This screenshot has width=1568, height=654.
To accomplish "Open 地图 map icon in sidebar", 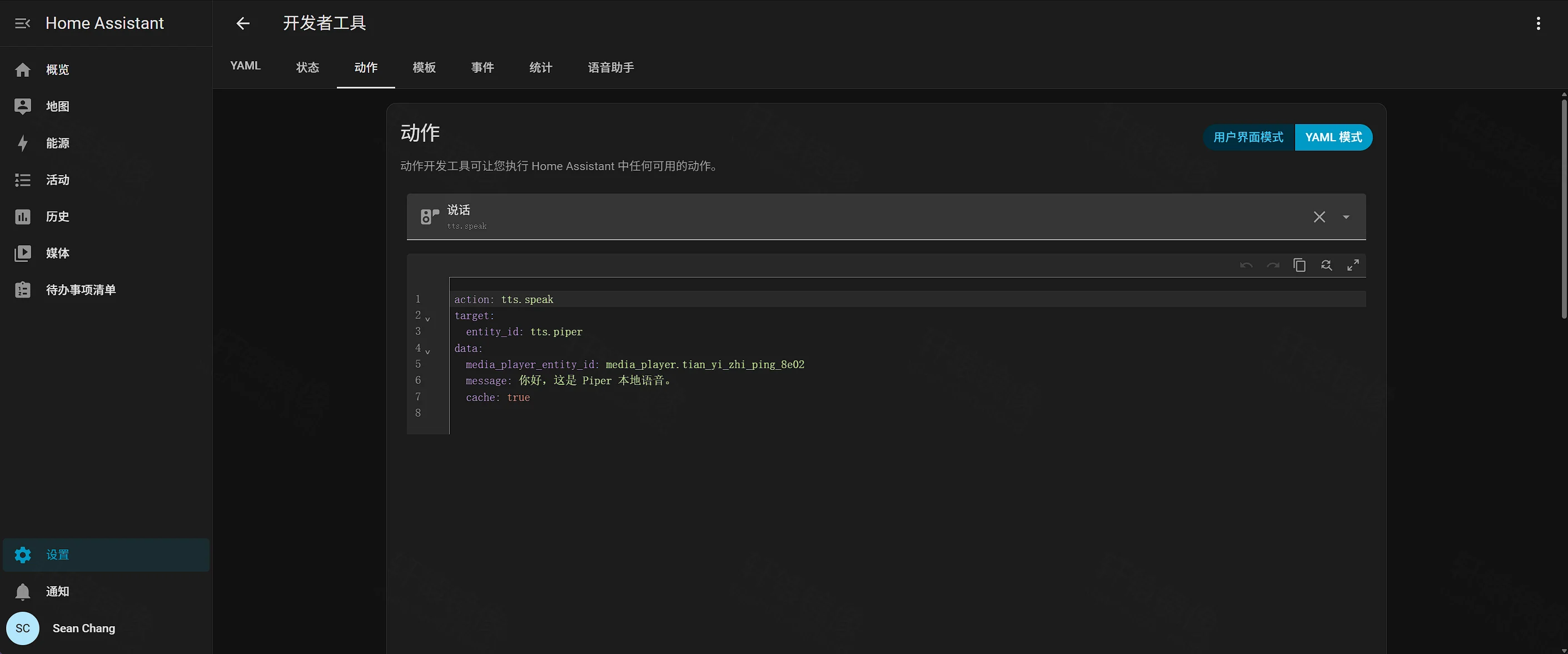I will tap(23, 107).
